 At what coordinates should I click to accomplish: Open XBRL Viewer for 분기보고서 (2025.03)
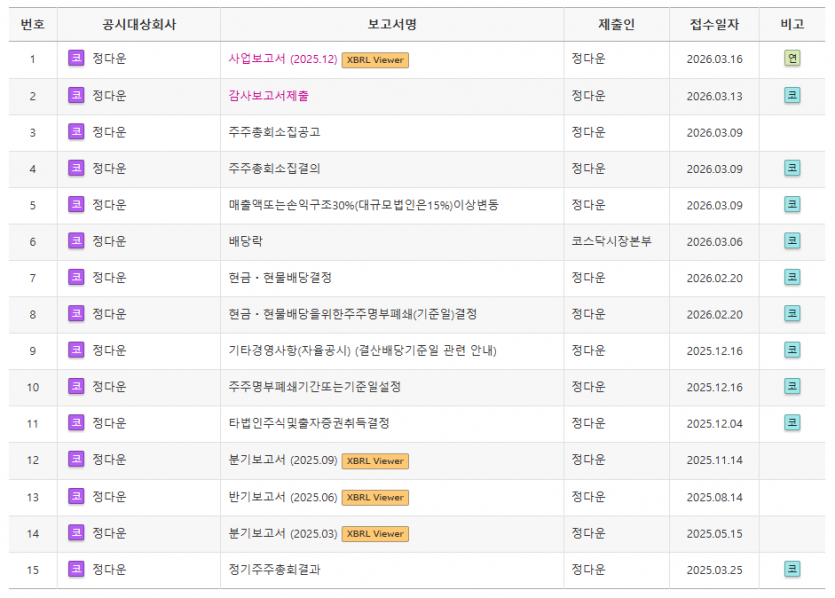click(x=375, y=534)
